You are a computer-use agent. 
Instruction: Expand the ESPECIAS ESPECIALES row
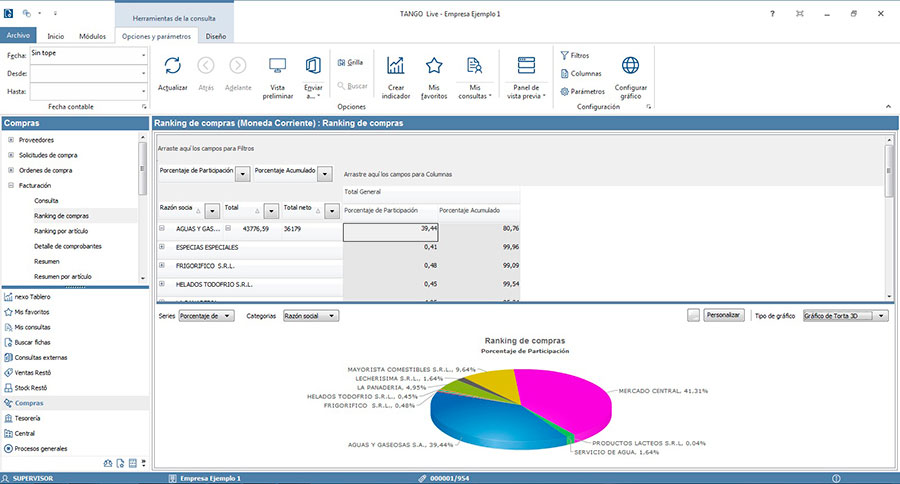162,247
